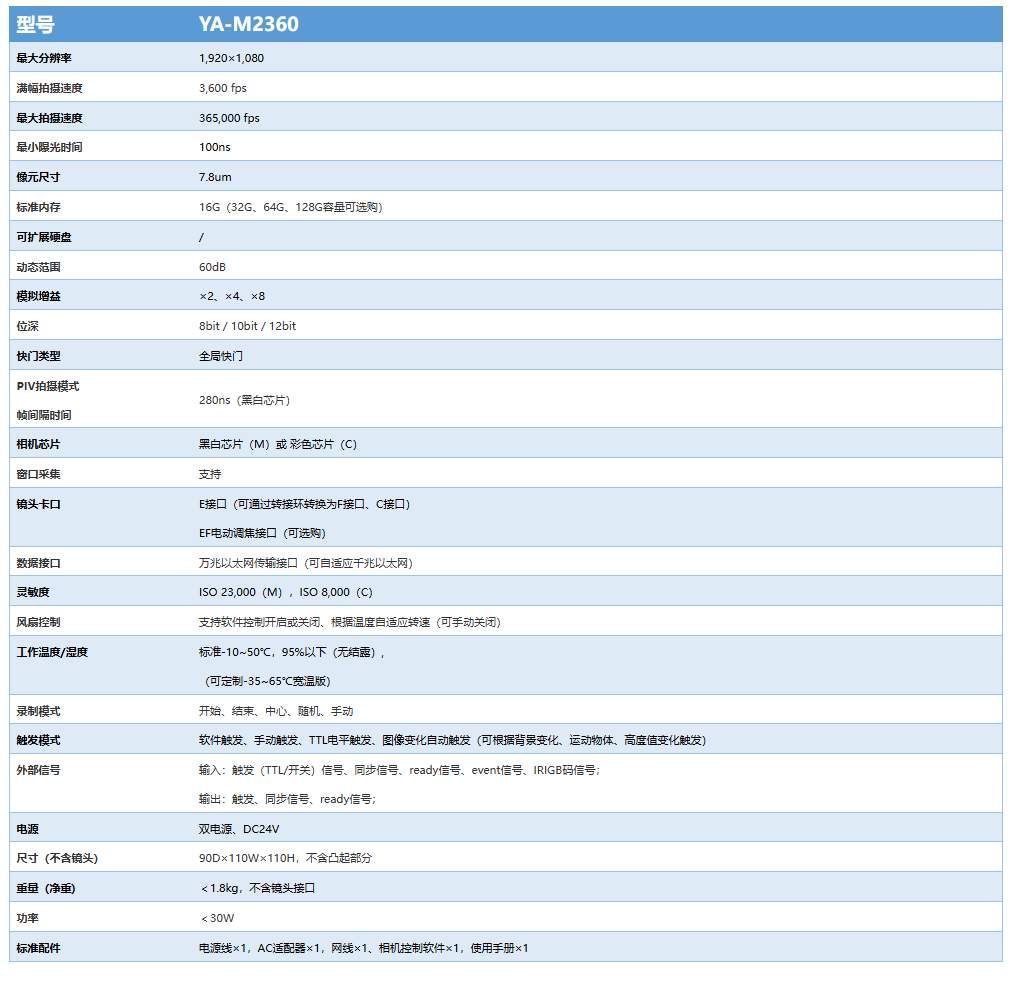The image size is (1012, 982).
Task: Click the 灵敏度 label
Action: 33,592
